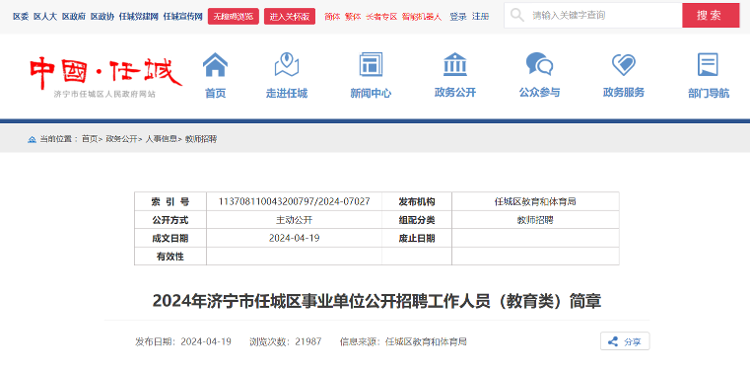Go to 首页 in the breadcrumb
Image resolution: width=750 pixels, height=371 pixels.
[89, 139]
